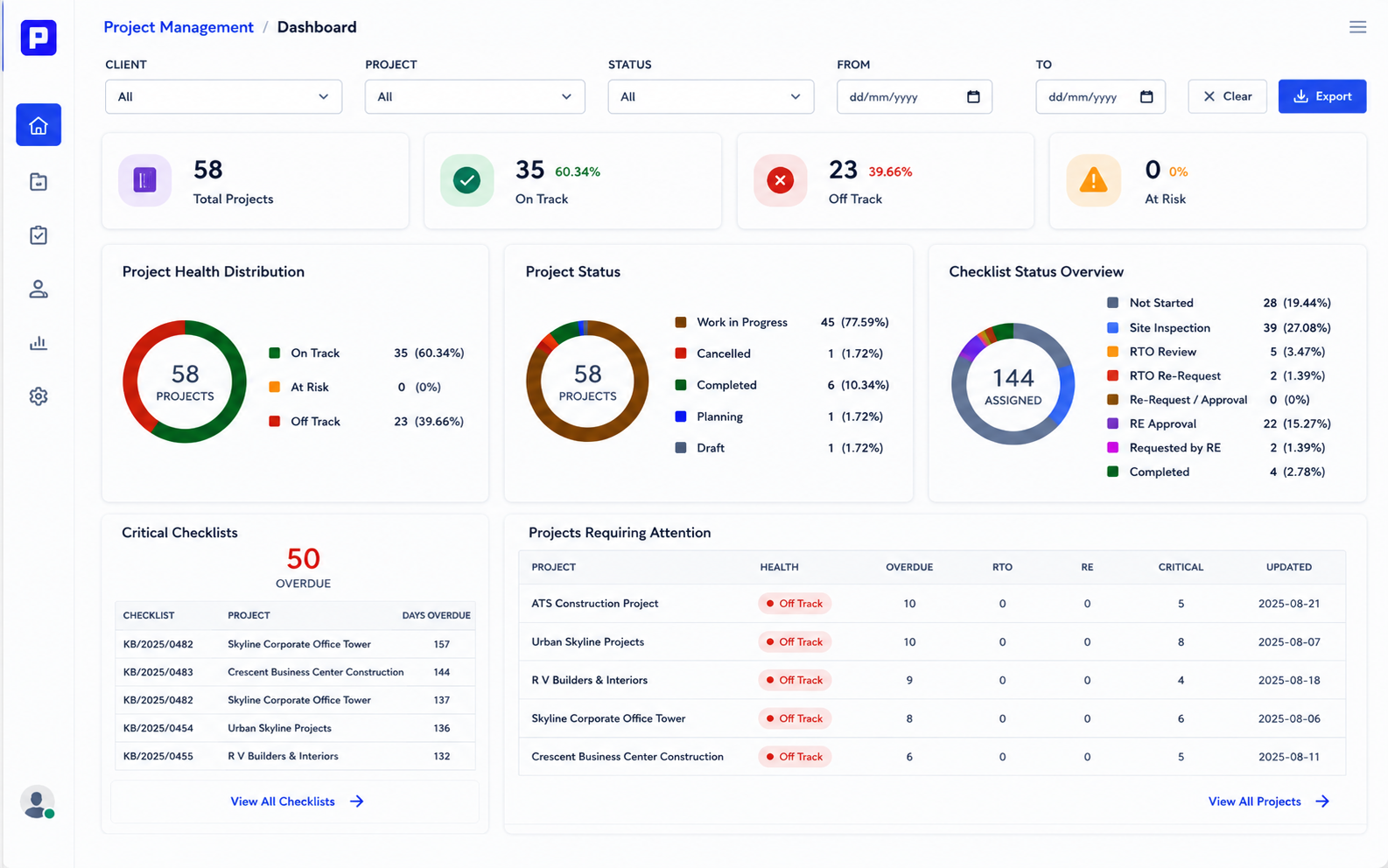This screenshot has height=868, width=1388.
Task: Click the Off Track badge for R V Builders
Action: pos(795,680)
